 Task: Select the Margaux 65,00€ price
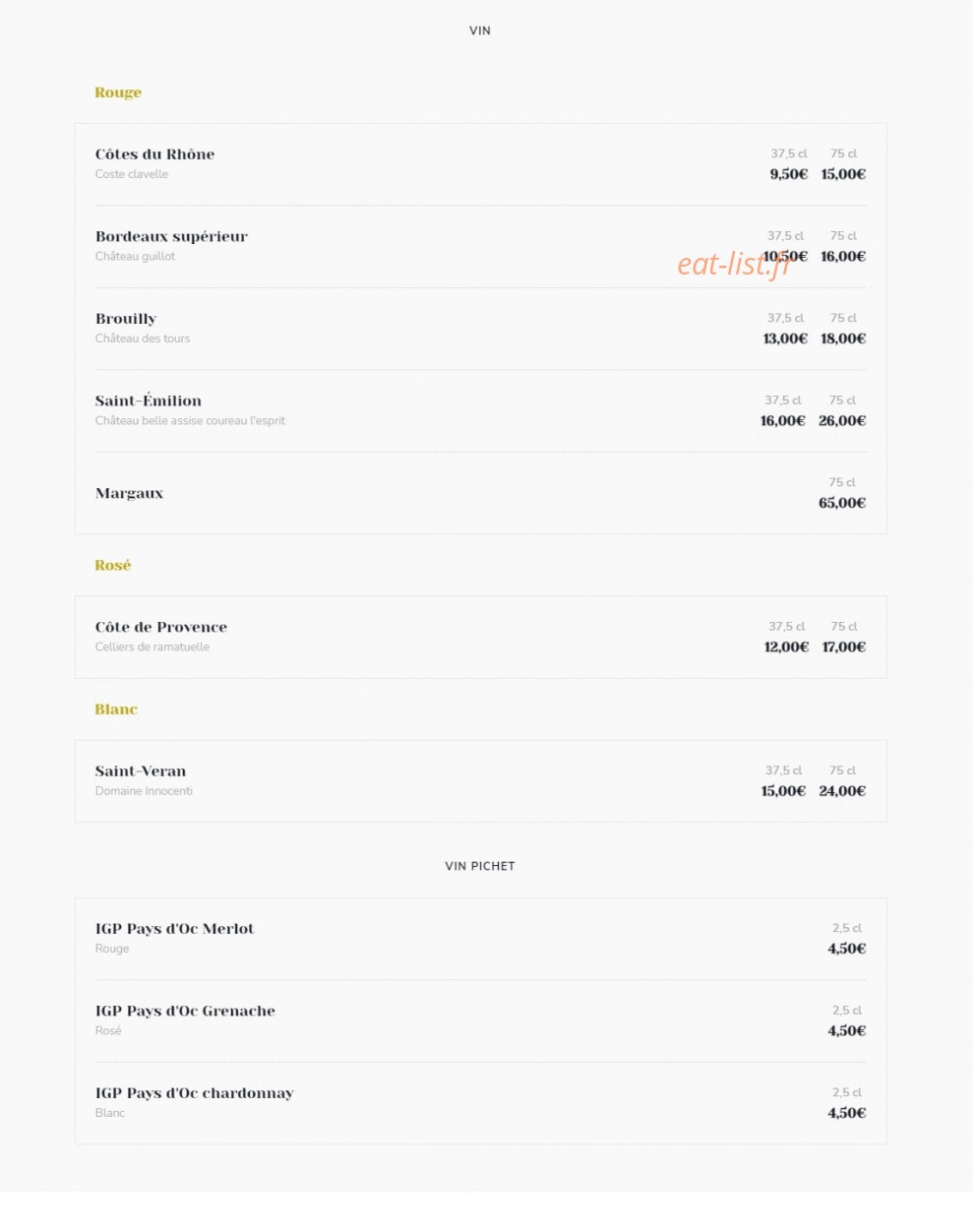(x=842, y=503)
